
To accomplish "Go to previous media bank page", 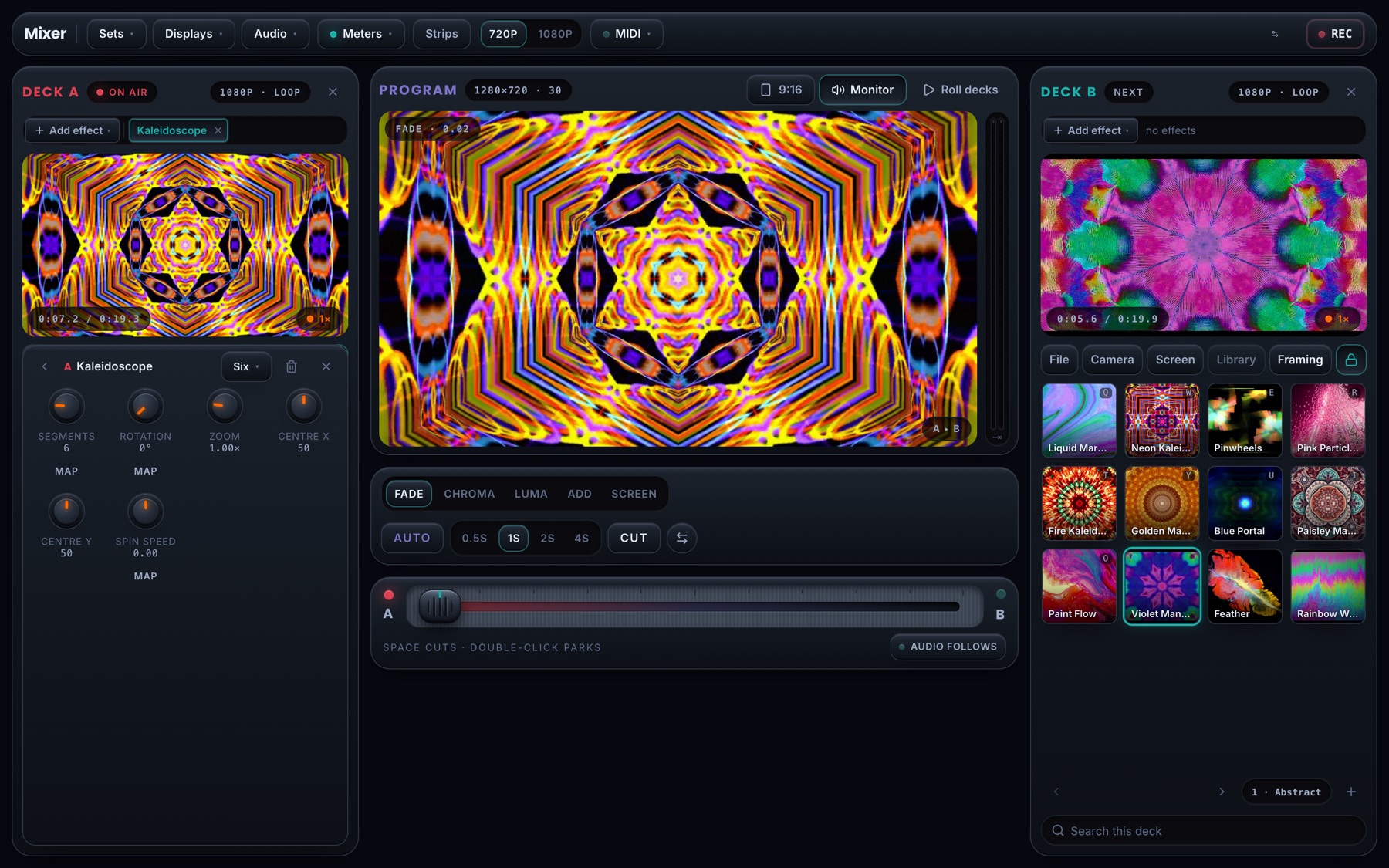I will point(1056,792).
